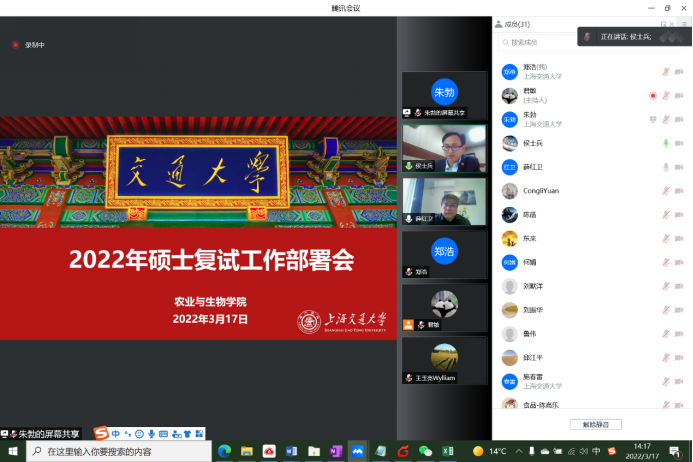Image resolution: width=693 pixels, height=462 pixels.
Task: Toggle microphone icon for 侯士兵
Action: click(666, 143)
